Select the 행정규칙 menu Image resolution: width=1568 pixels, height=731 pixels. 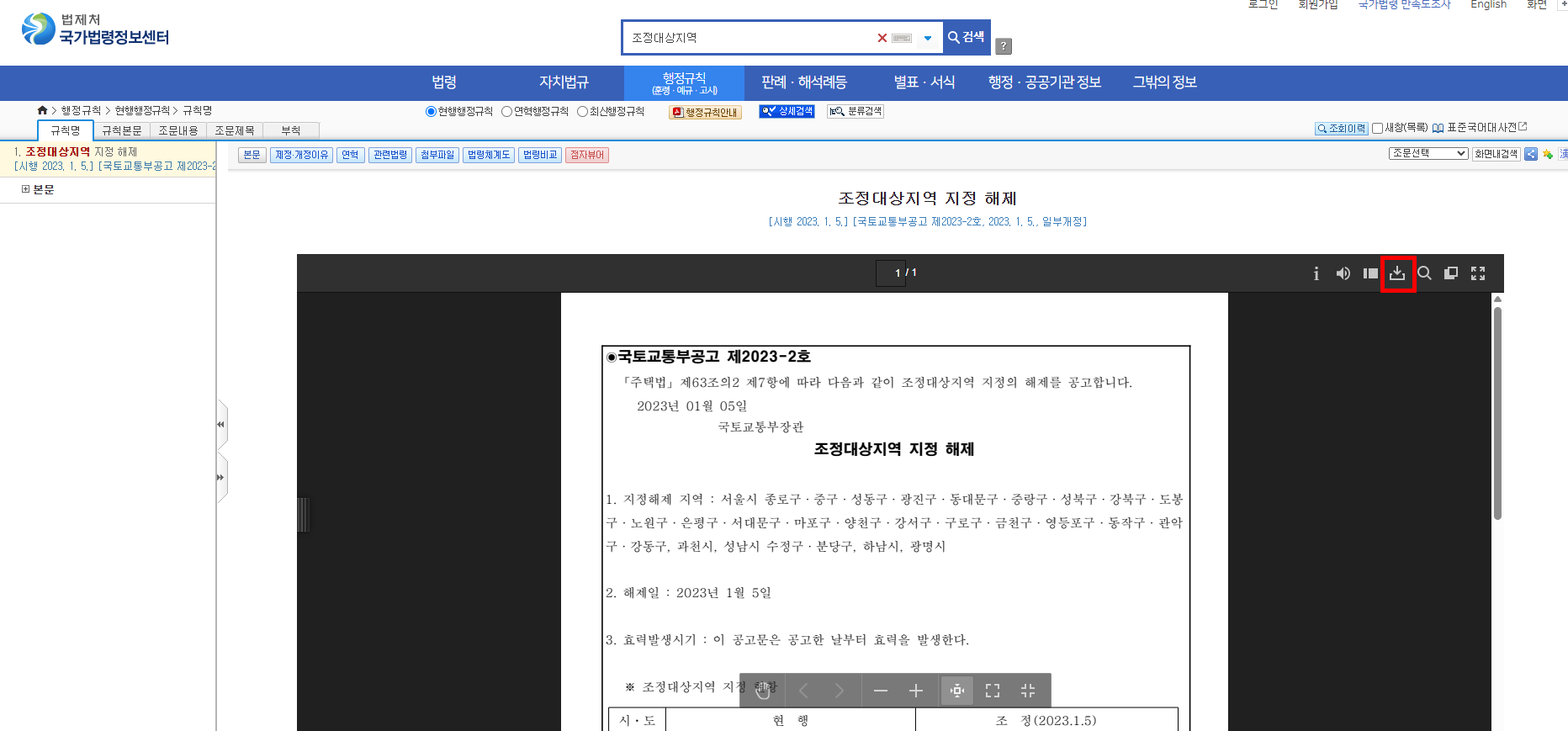pyautogui.click(x=684, y=83)
